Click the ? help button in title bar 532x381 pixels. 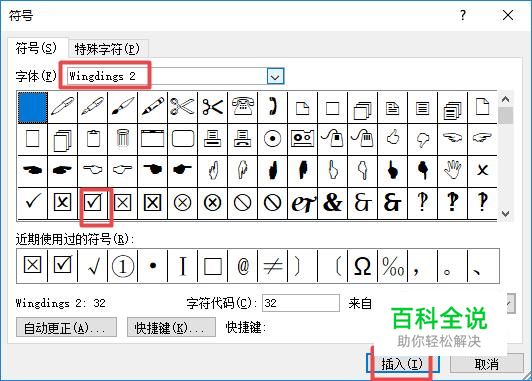click(x=463, y=15)
